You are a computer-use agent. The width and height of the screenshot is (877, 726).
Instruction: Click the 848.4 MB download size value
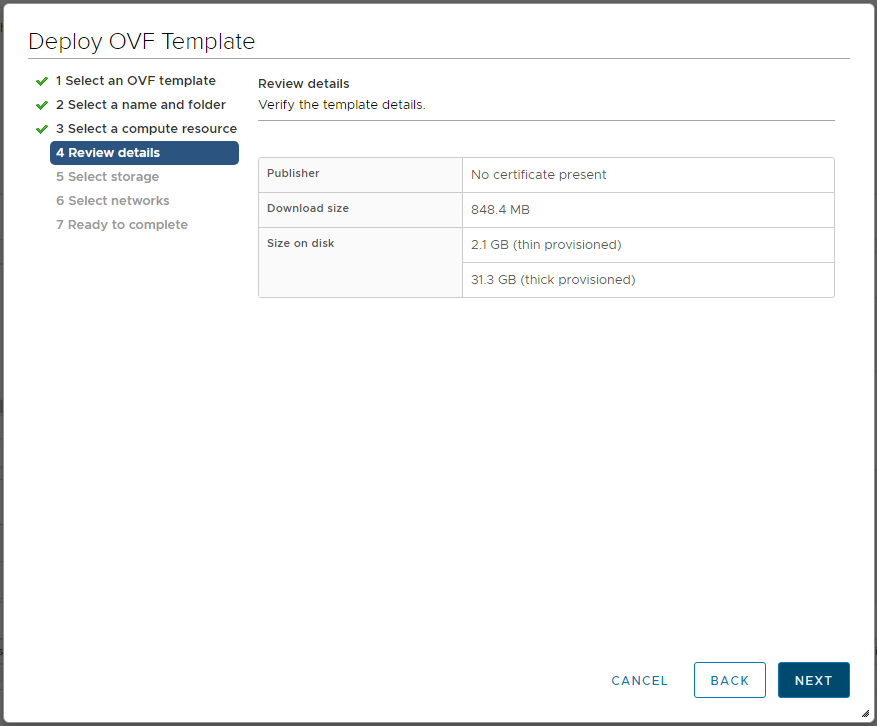coord(500,210)
